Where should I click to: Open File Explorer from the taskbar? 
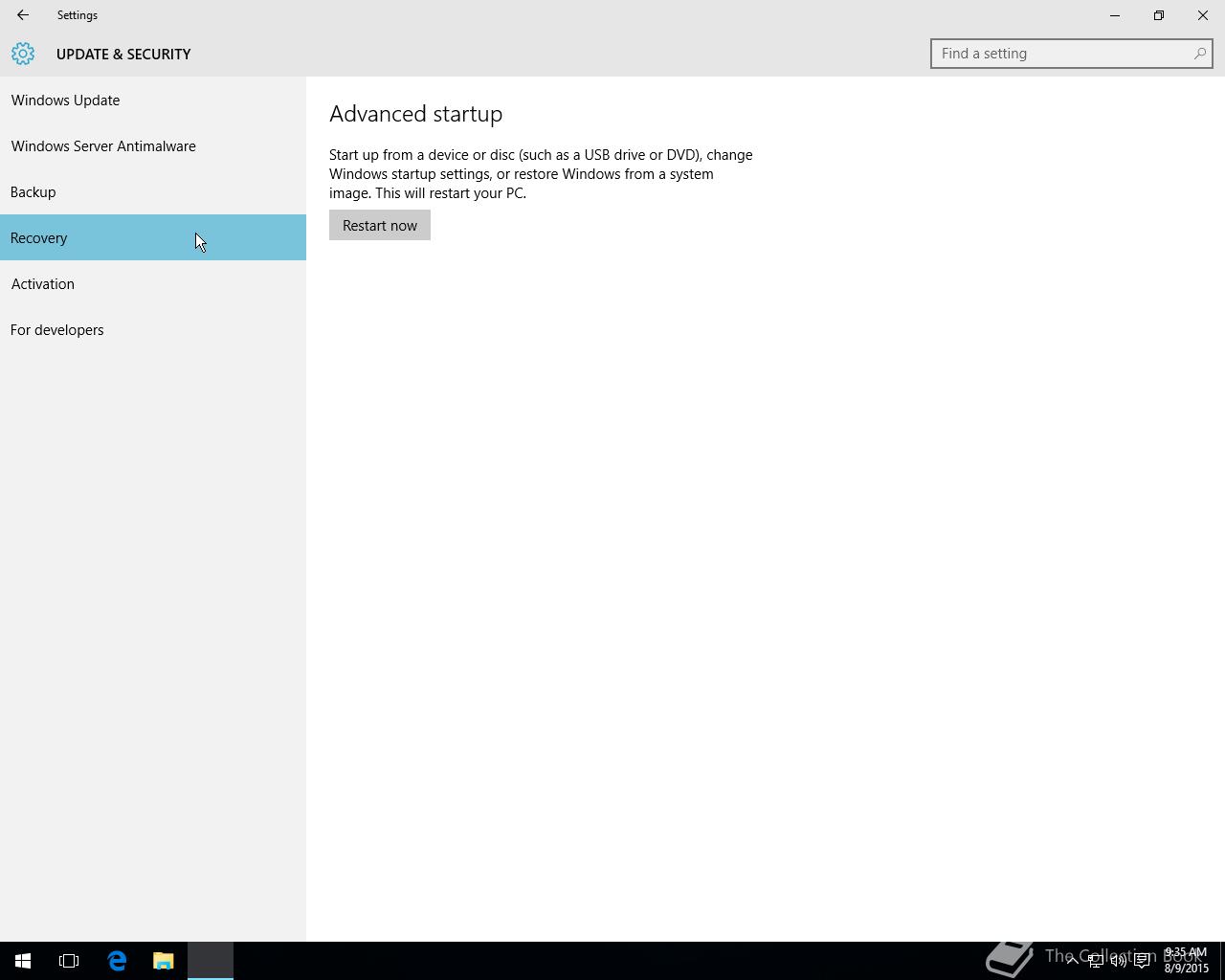[164, 961]
